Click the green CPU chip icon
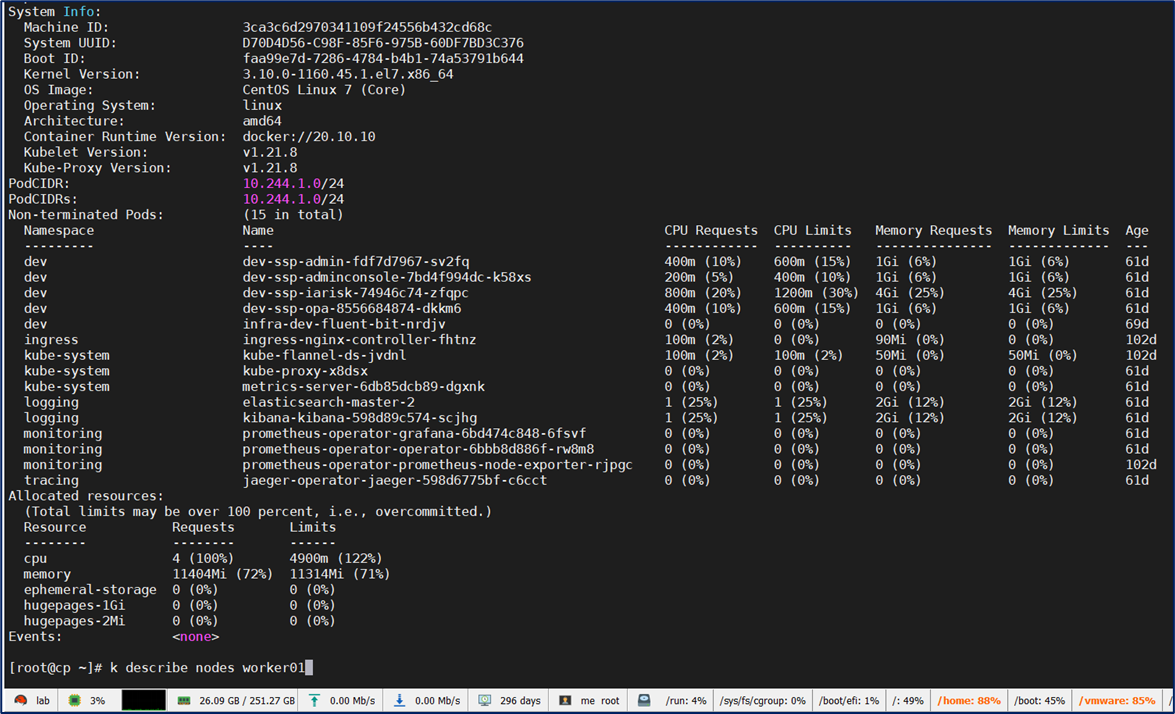Image resolution: width=1175 pixels, height=714 pixels. (x=74, y=701)
